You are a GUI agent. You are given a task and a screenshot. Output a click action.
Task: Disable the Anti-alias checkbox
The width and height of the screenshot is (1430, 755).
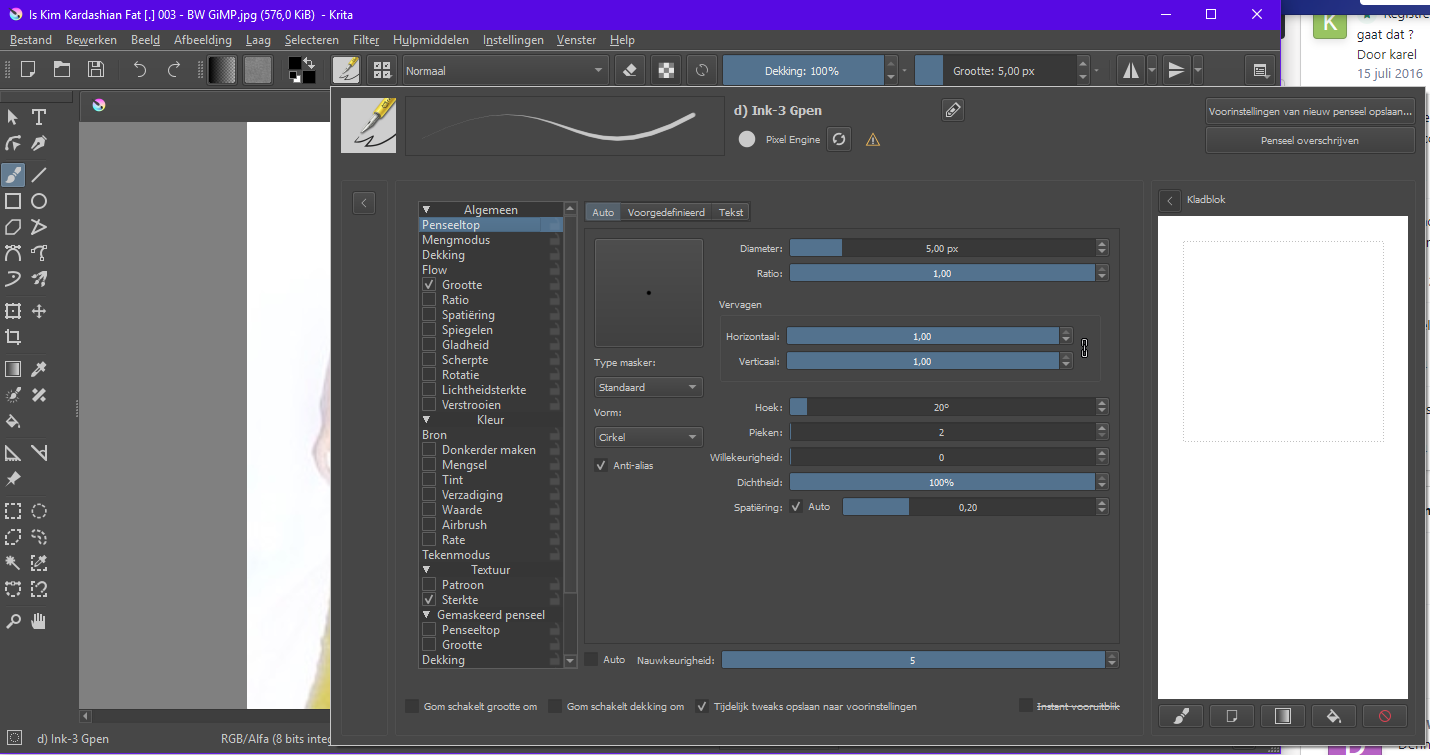tap(601, 465)
